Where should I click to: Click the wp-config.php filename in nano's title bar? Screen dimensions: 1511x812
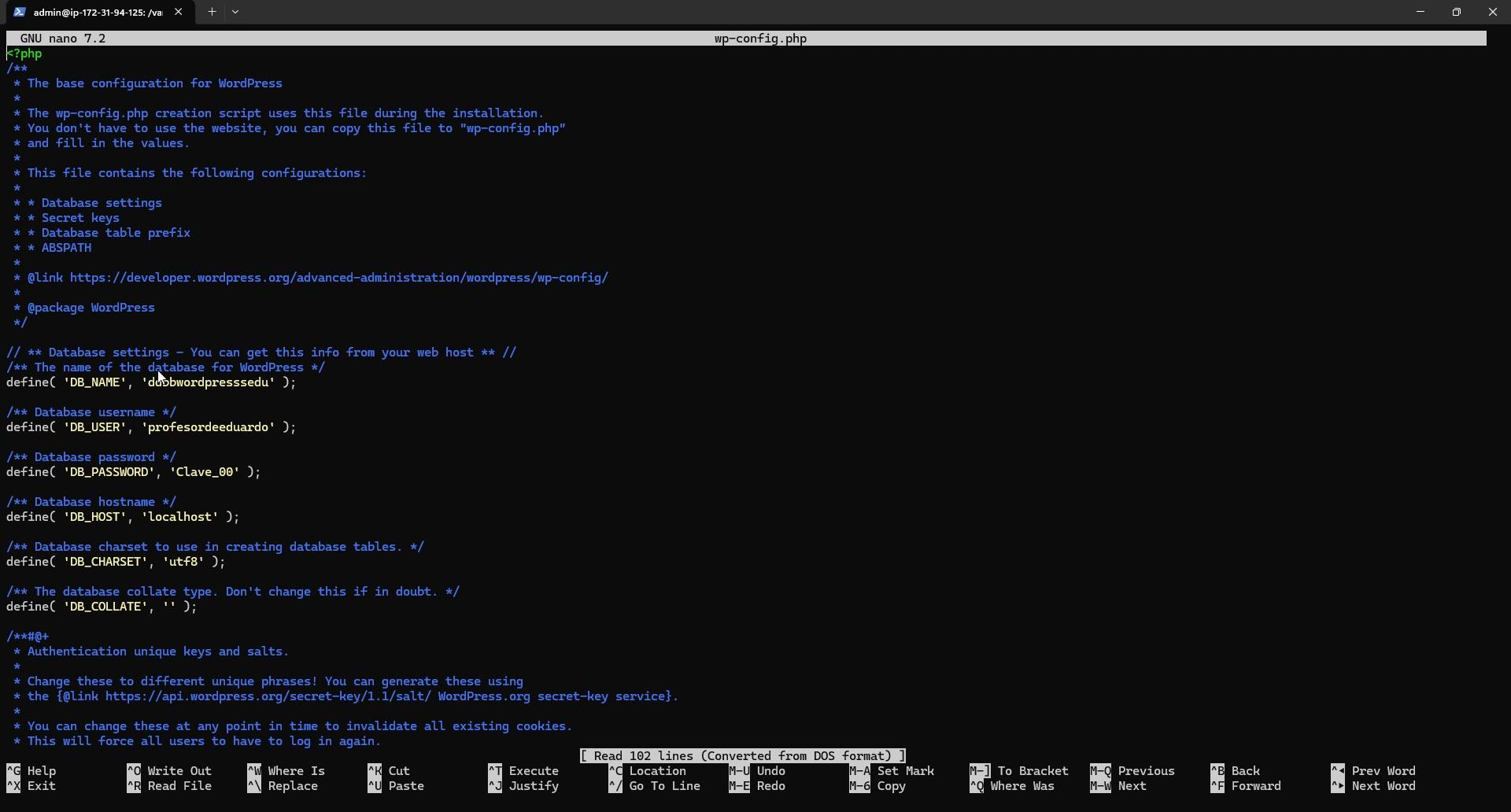point(760,39)
